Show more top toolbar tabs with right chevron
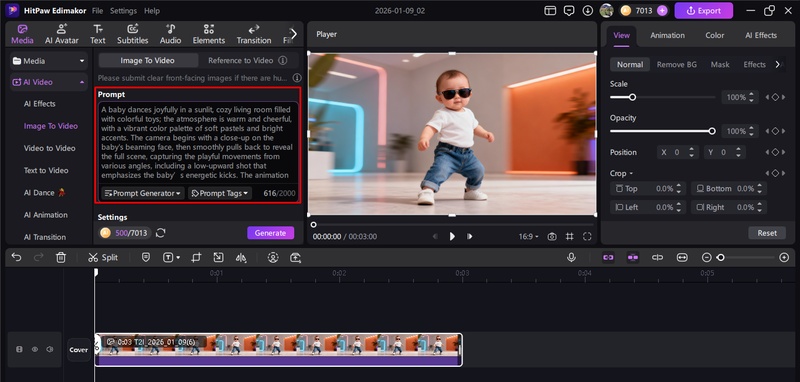The height and width of the screenshot is (382, 800). [293, 34]
